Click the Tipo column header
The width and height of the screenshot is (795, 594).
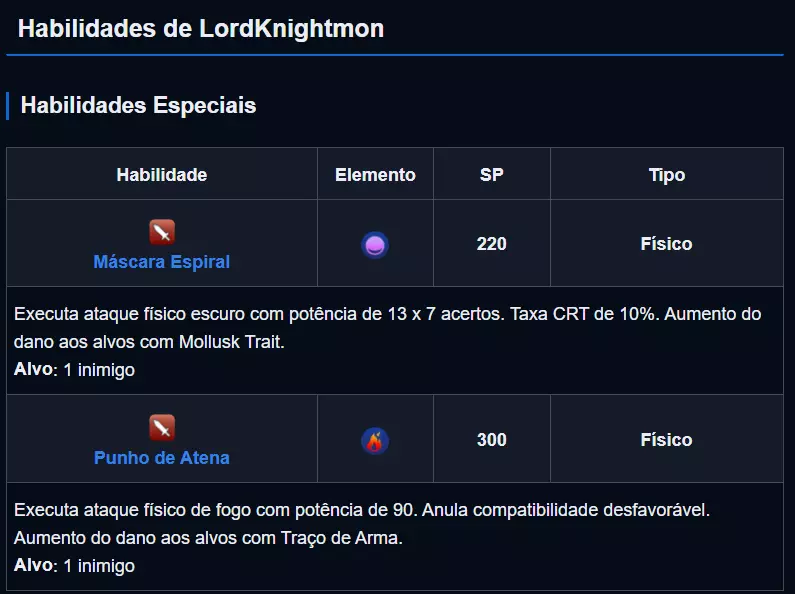[x=666, y=175]
